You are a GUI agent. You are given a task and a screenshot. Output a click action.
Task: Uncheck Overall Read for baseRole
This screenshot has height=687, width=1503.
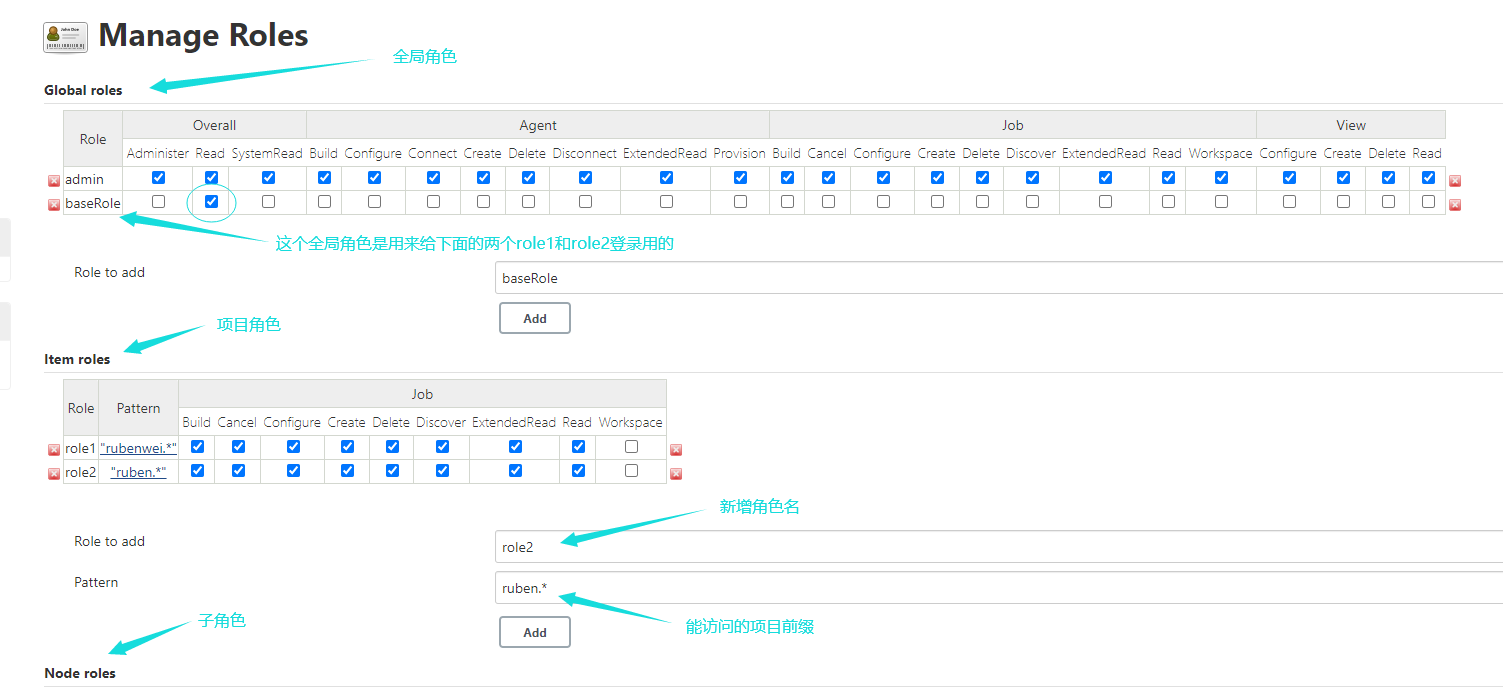click(211, 202)
